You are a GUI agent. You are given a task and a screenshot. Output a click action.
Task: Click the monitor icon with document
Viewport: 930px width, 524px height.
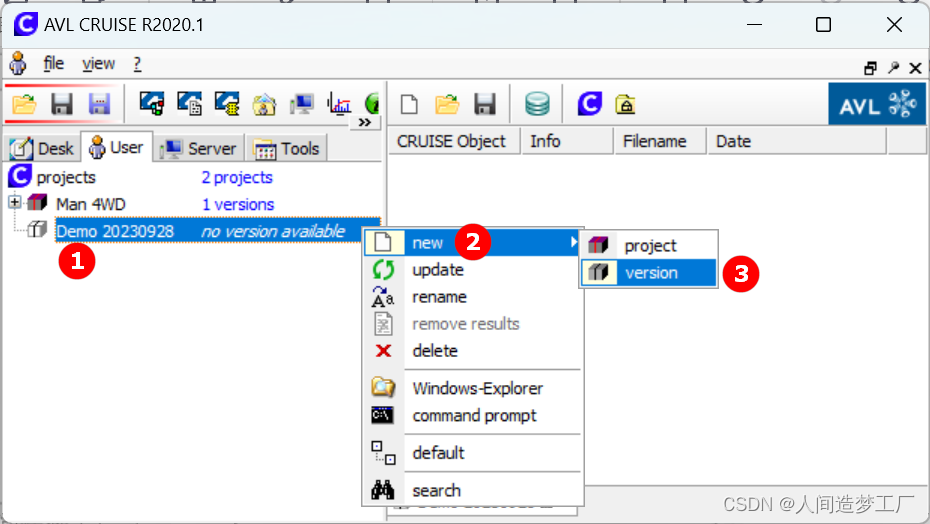coord(189,104)
